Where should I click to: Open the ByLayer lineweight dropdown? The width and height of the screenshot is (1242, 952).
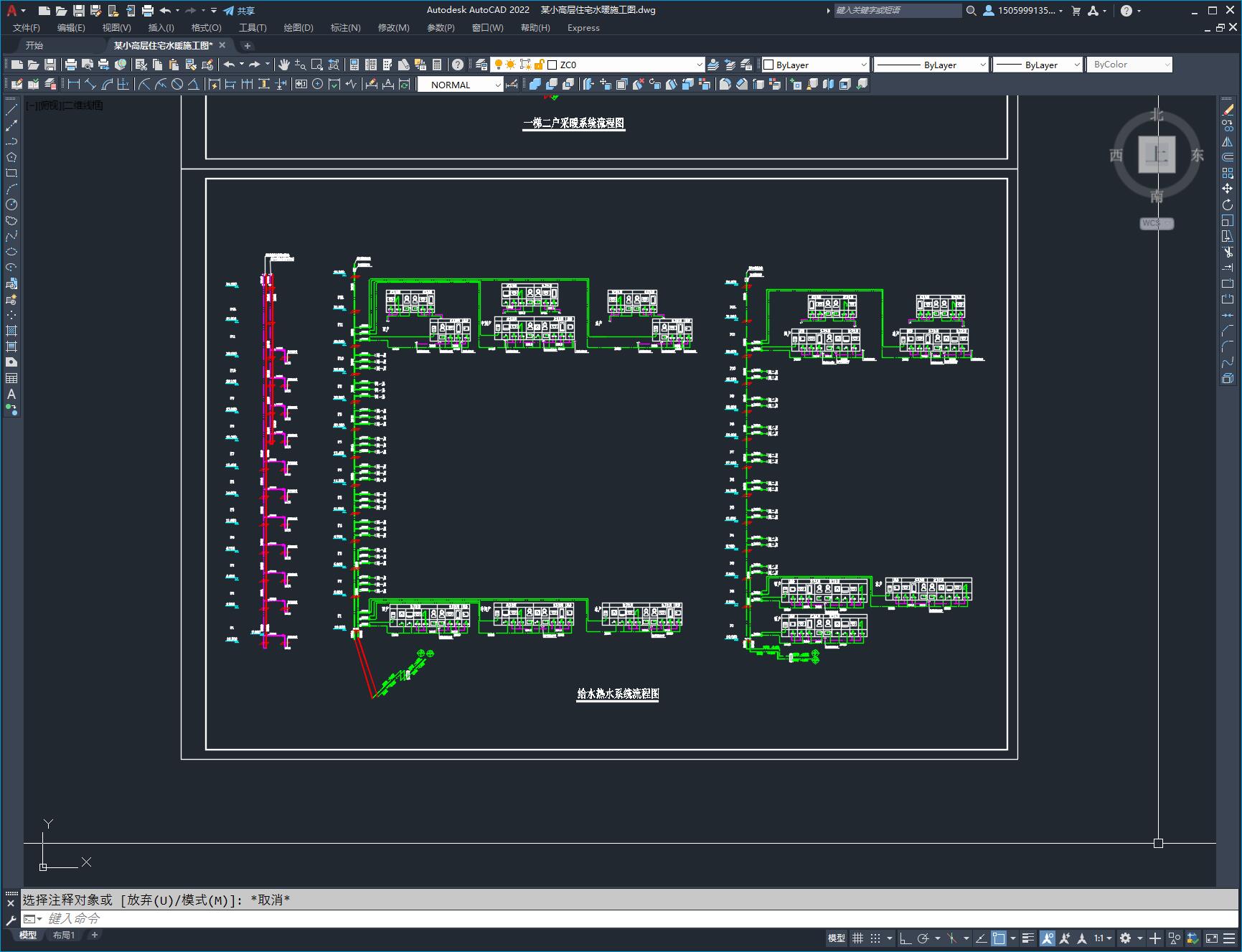[1038, 65]
